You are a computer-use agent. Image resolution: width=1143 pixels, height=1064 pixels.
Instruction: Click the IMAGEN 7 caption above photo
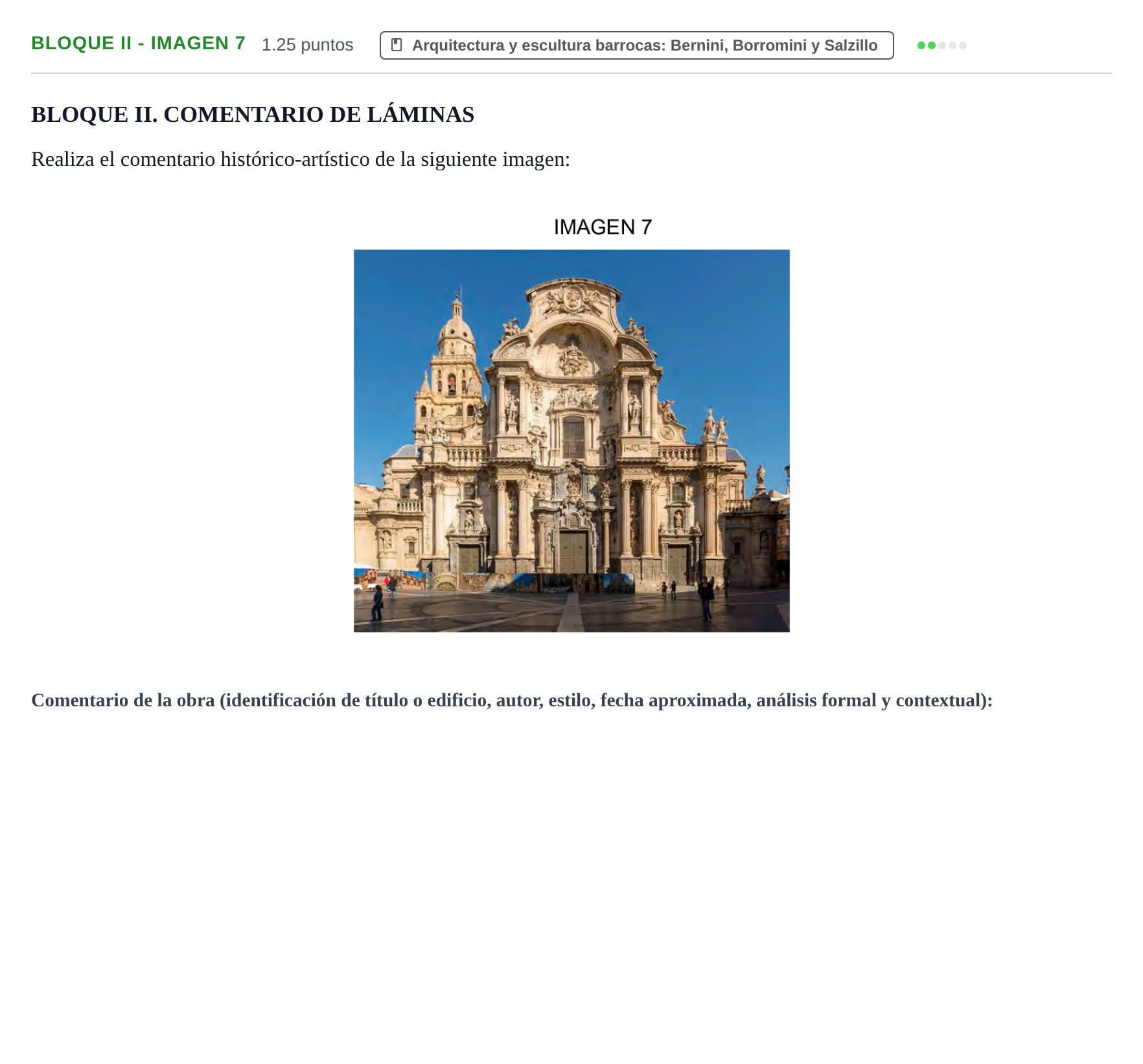coord(603,227)
